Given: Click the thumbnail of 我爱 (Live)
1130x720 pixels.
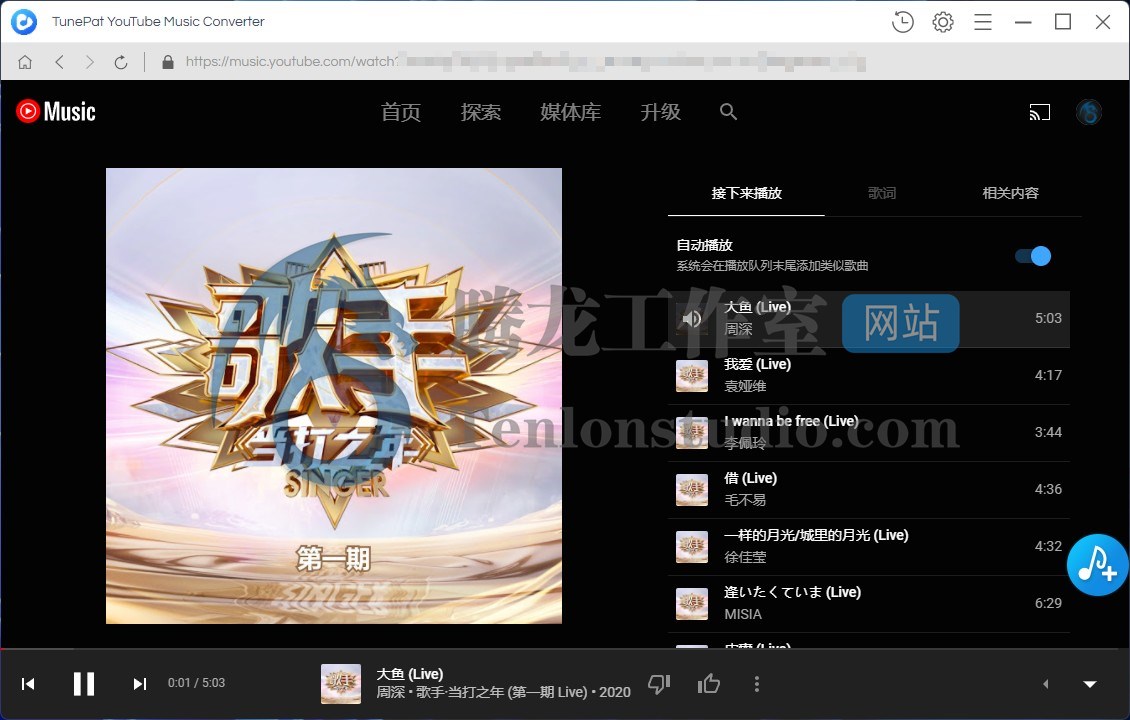Looking at the screenshot, I should (x=692, y=375).
